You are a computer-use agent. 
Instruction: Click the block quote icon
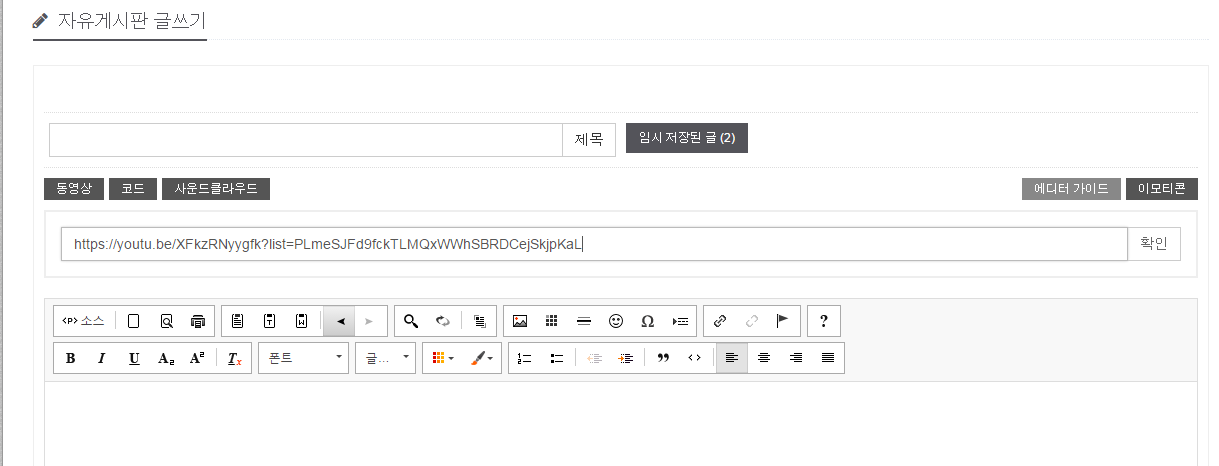click(x=663, y=358)
